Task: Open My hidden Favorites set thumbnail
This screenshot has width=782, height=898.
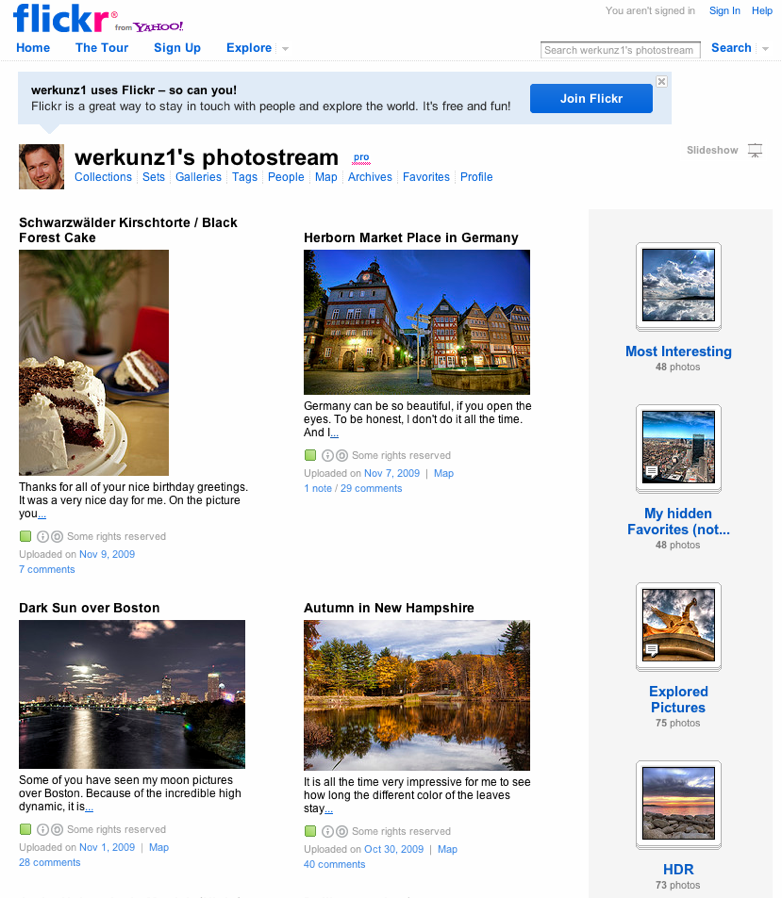Action: pos(678,447)
